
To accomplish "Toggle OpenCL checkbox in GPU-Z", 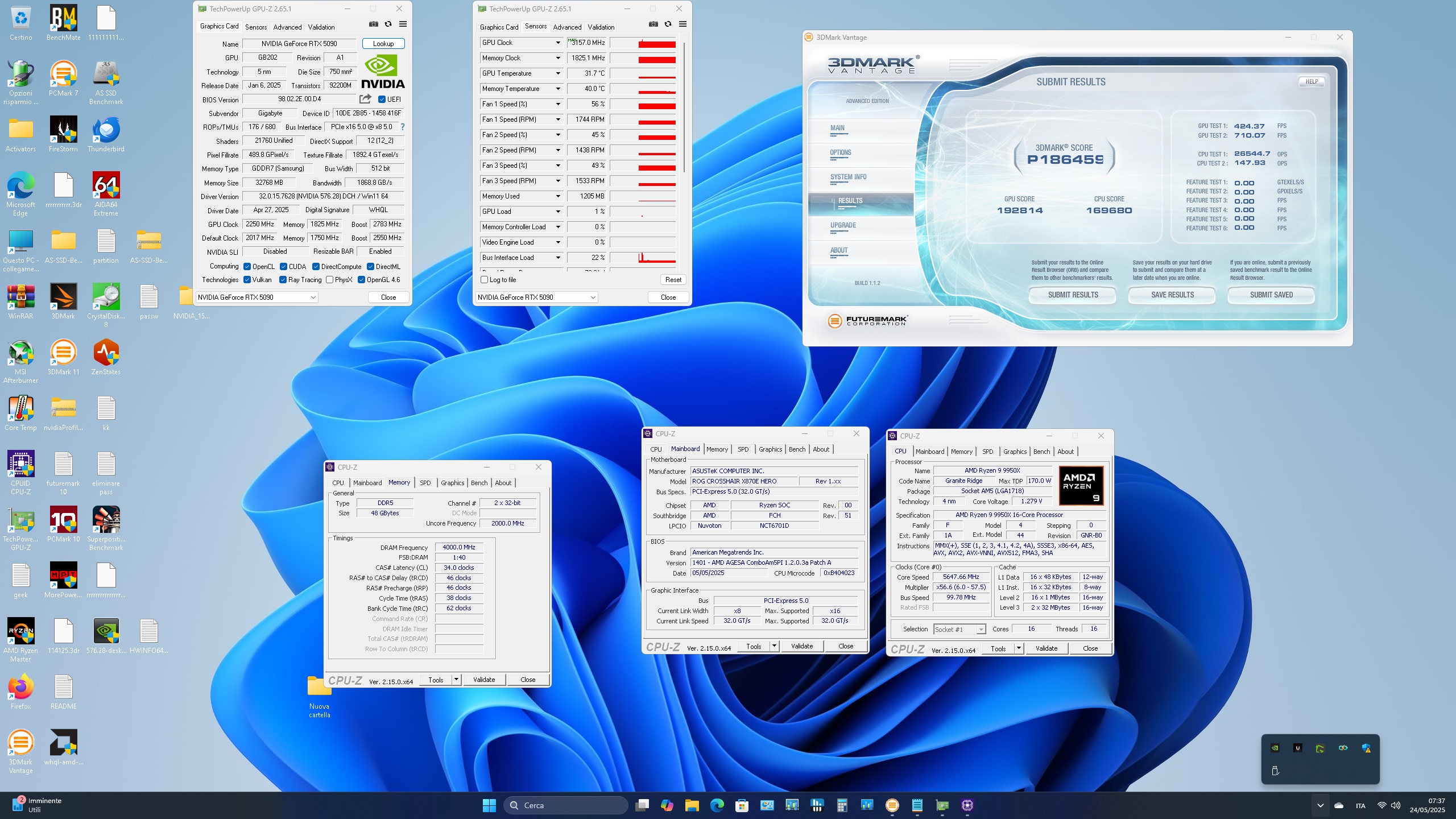I will pyautogui.click(x=247, y=266).
